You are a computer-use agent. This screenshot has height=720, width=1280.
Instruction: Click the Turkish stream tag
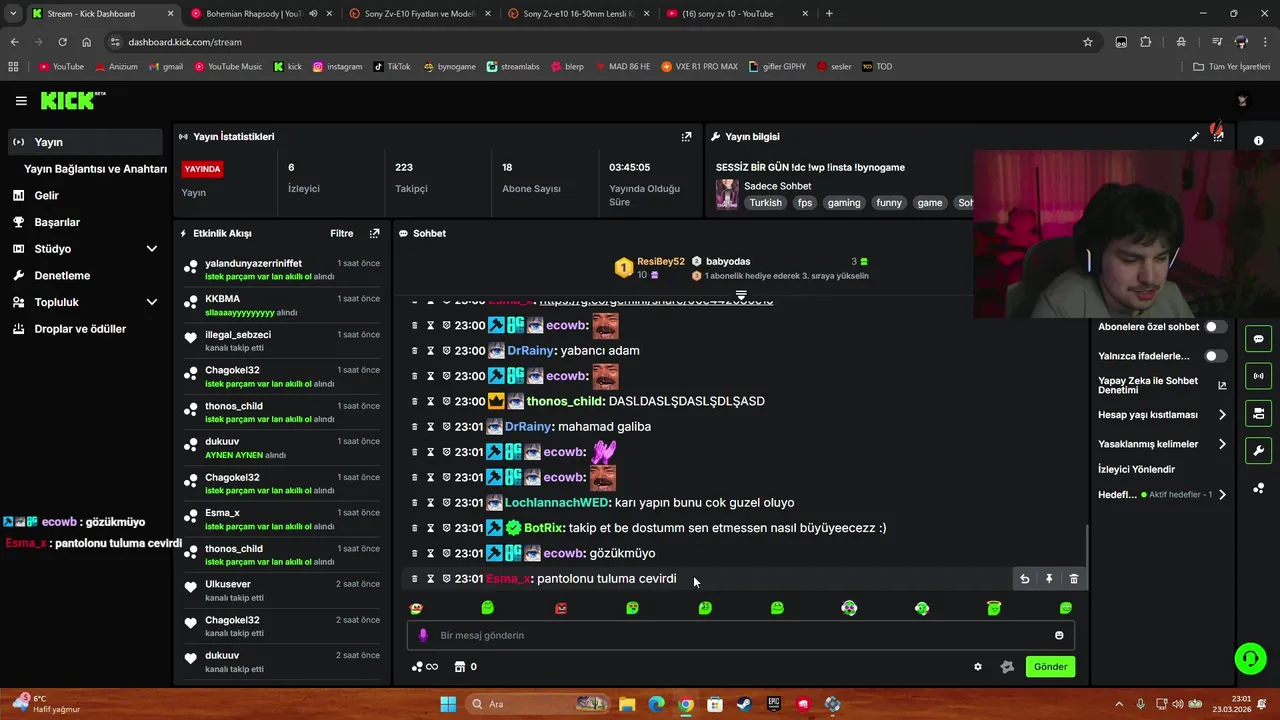click(766, 203)
